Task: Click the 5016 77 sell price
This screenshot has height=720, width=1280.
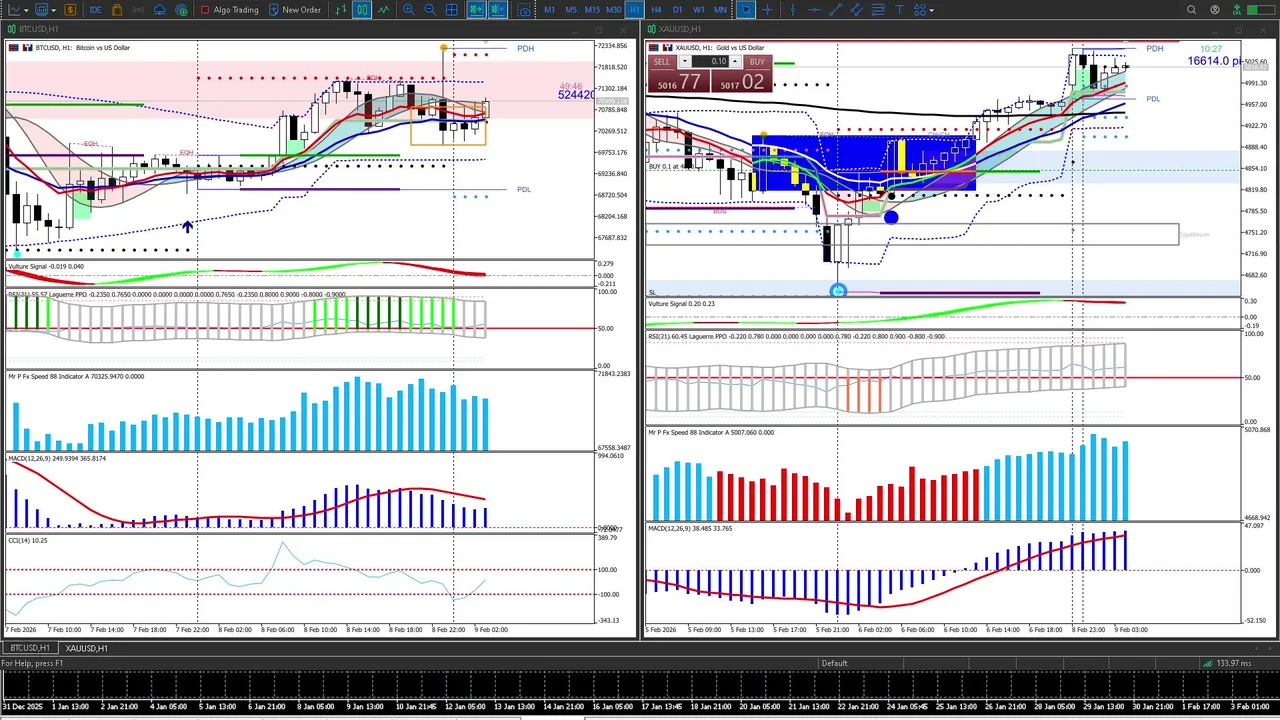Action: [679, 81]
